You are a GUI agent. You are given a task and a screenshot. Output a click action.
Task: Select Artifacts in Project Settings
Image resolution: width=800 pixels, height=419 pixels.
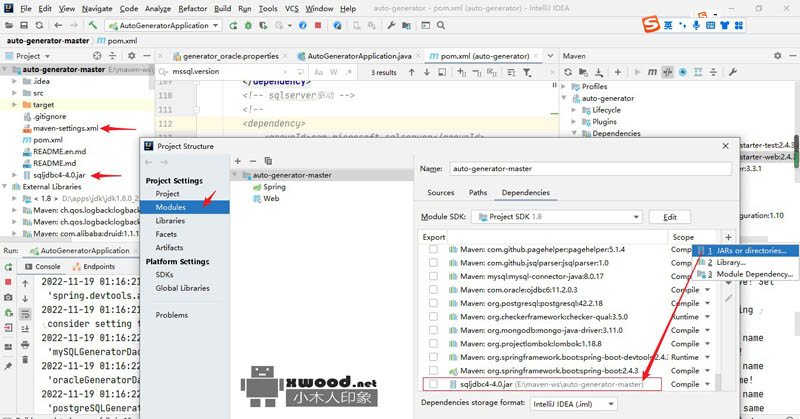[169, 248]
